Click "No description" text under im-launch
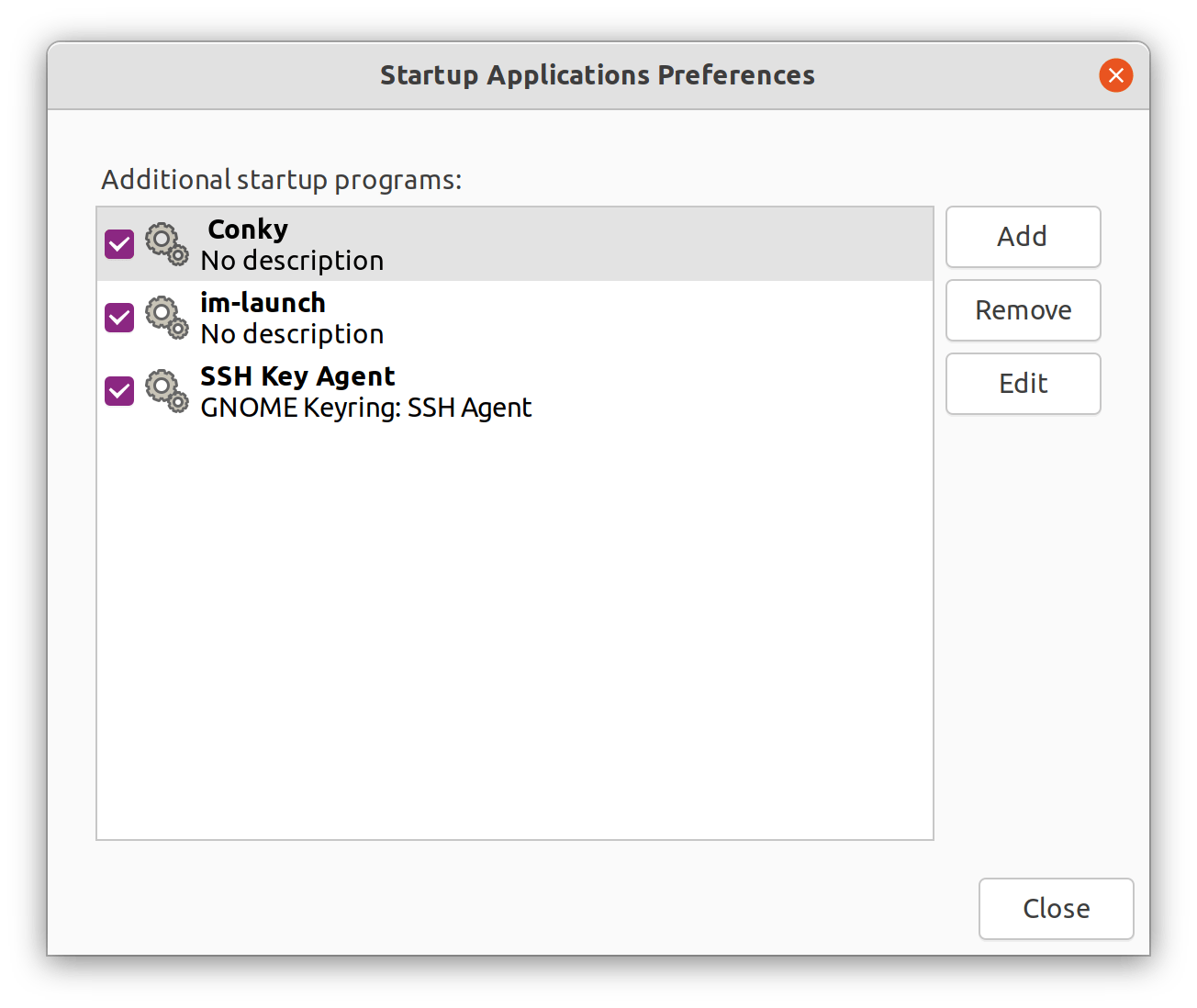This screenshot has height=1008, width=1197. pyautogui.click(x=292, y=334)
